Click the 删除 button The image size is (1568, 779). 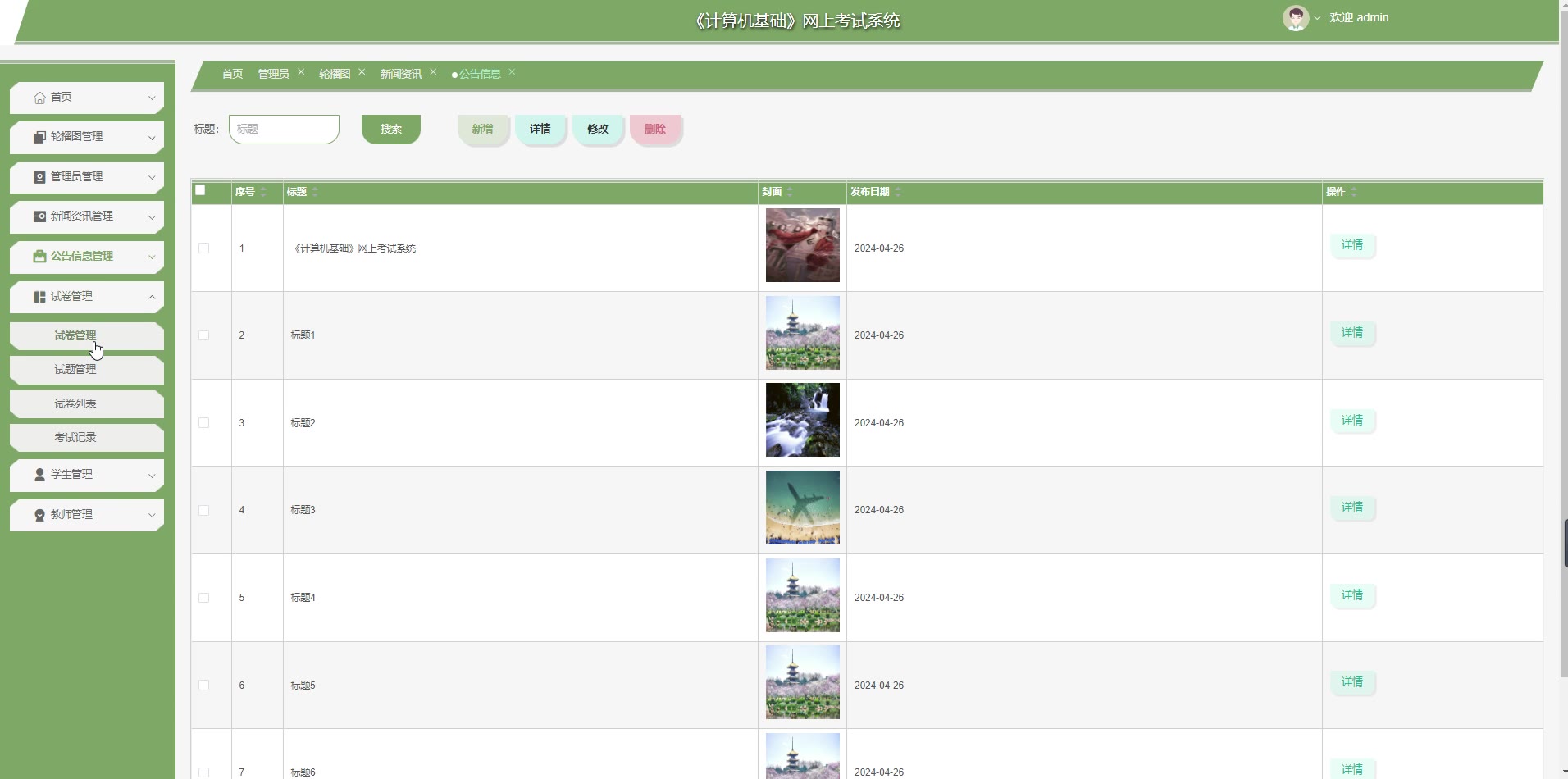(655, 129)
